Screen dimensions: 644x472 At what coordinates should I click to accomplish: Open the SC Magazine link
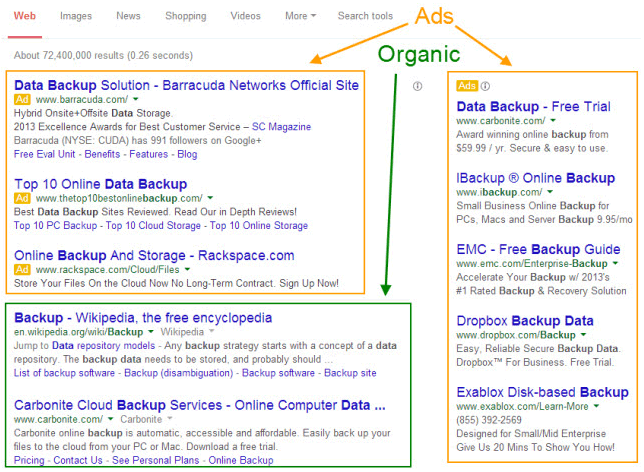[281, 127]
